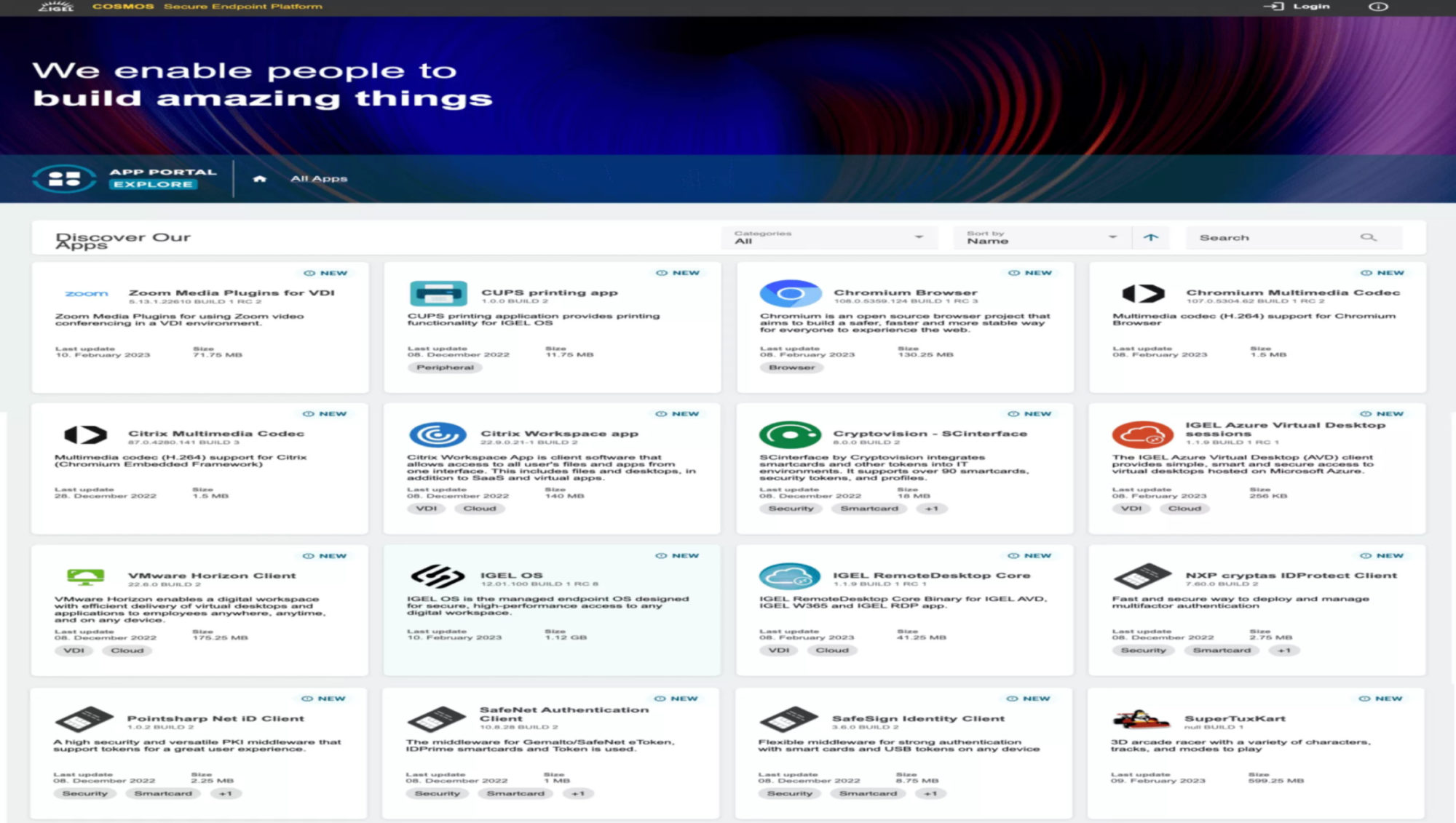Open the Categories dropdown
This screenshot has height=823, width=1456.
828,238
